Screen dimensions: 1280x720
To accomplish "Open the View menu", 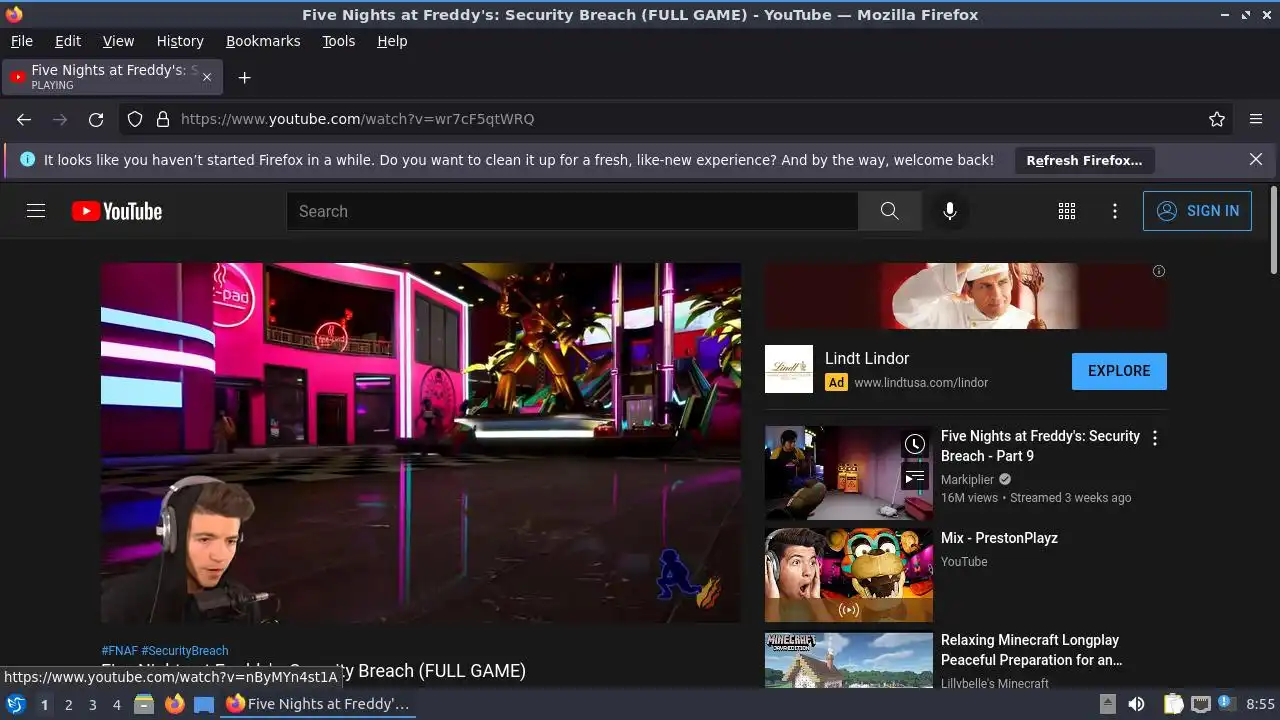I will tap(118, 41).
